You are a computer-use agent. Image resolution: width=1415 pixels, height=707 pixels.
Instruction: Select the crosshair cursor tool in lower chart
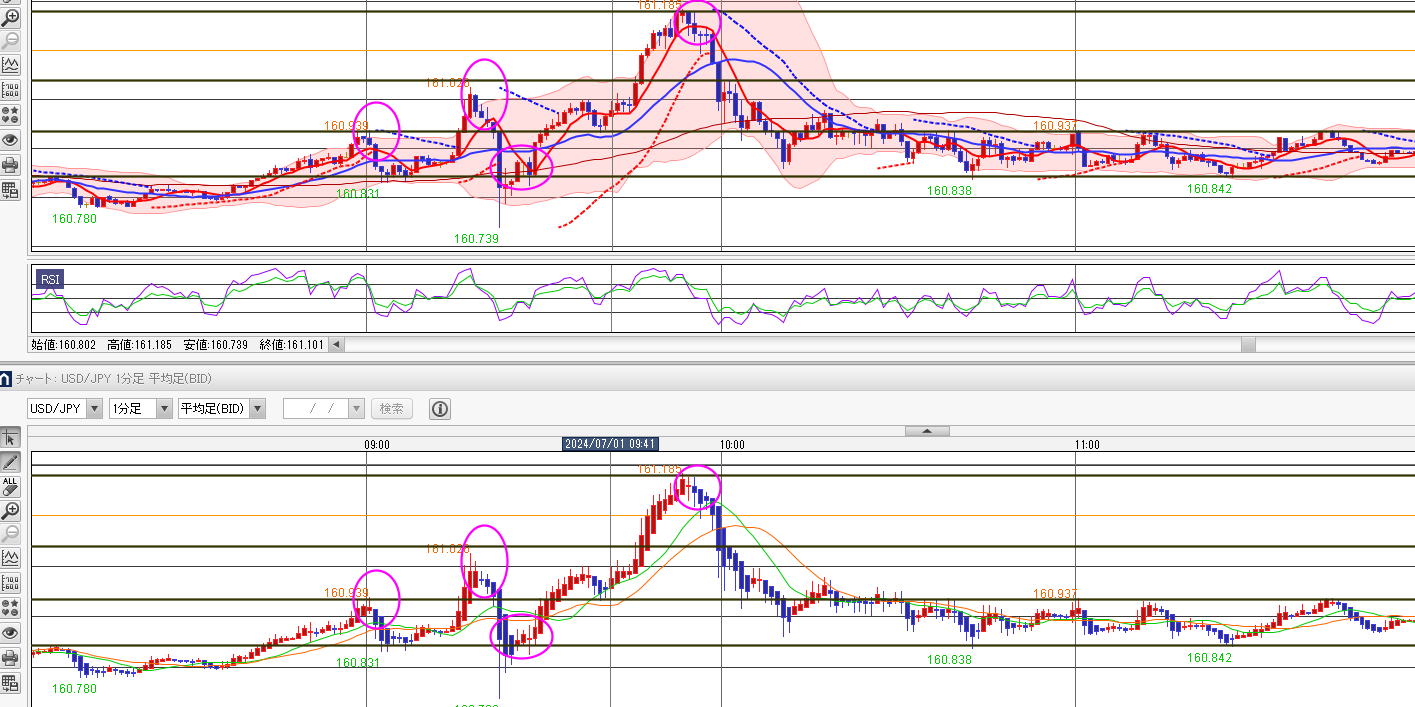(10, 437)
